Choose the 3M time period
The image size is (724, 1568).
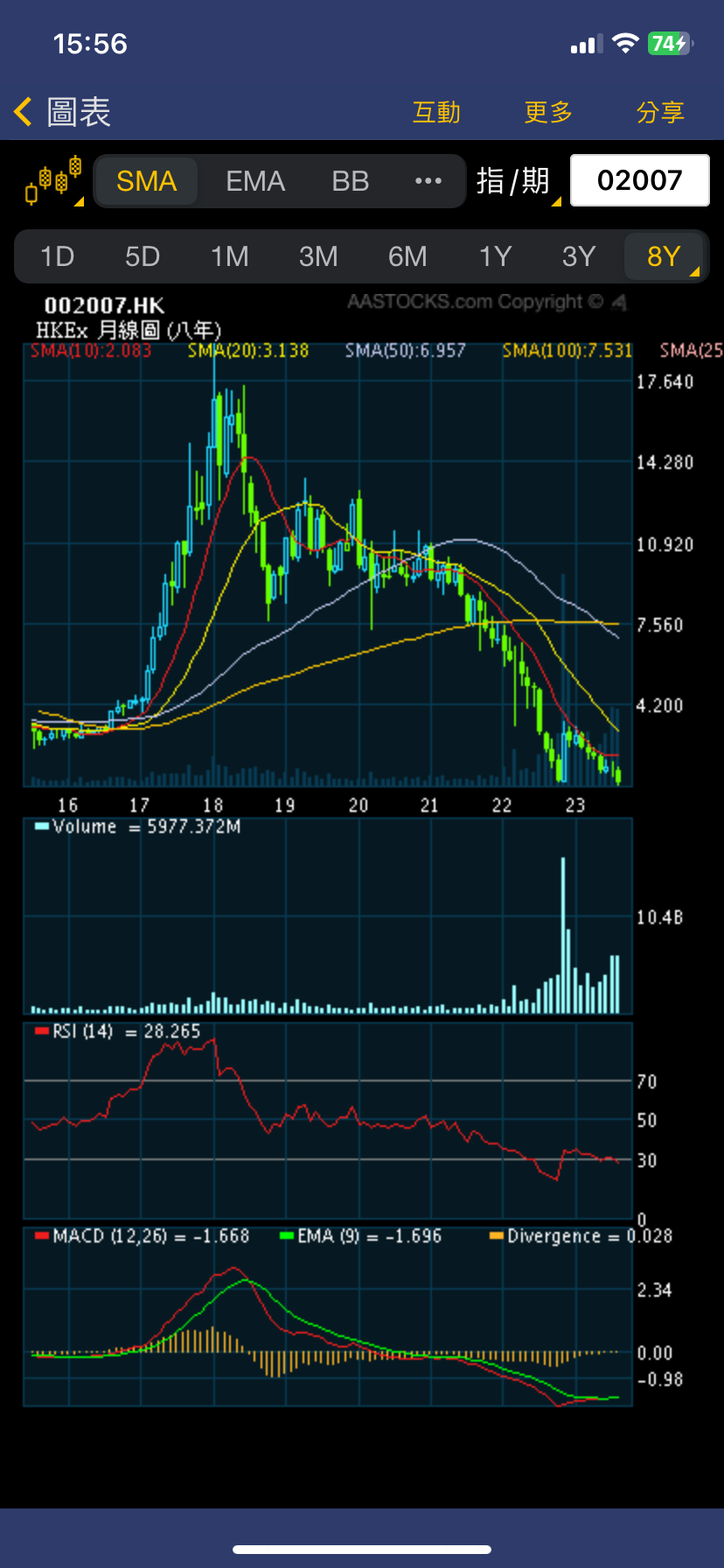pyautogui.click(x=318, y=256)
